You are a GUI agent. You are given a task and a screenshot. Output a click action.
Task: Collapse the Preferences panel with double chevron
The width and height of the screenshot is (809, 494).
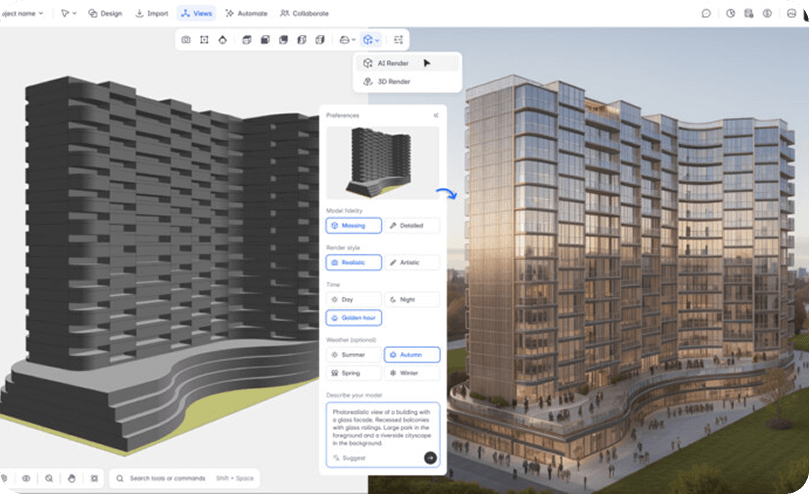pyautogui.click(x=436, y=116)
